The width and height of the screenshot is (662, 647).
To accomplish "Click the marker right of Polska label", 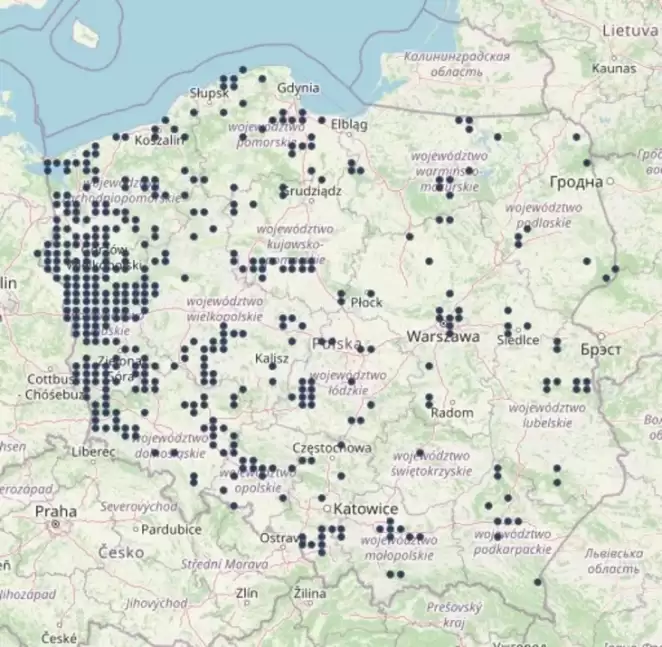I will click(x=370, y=349).
